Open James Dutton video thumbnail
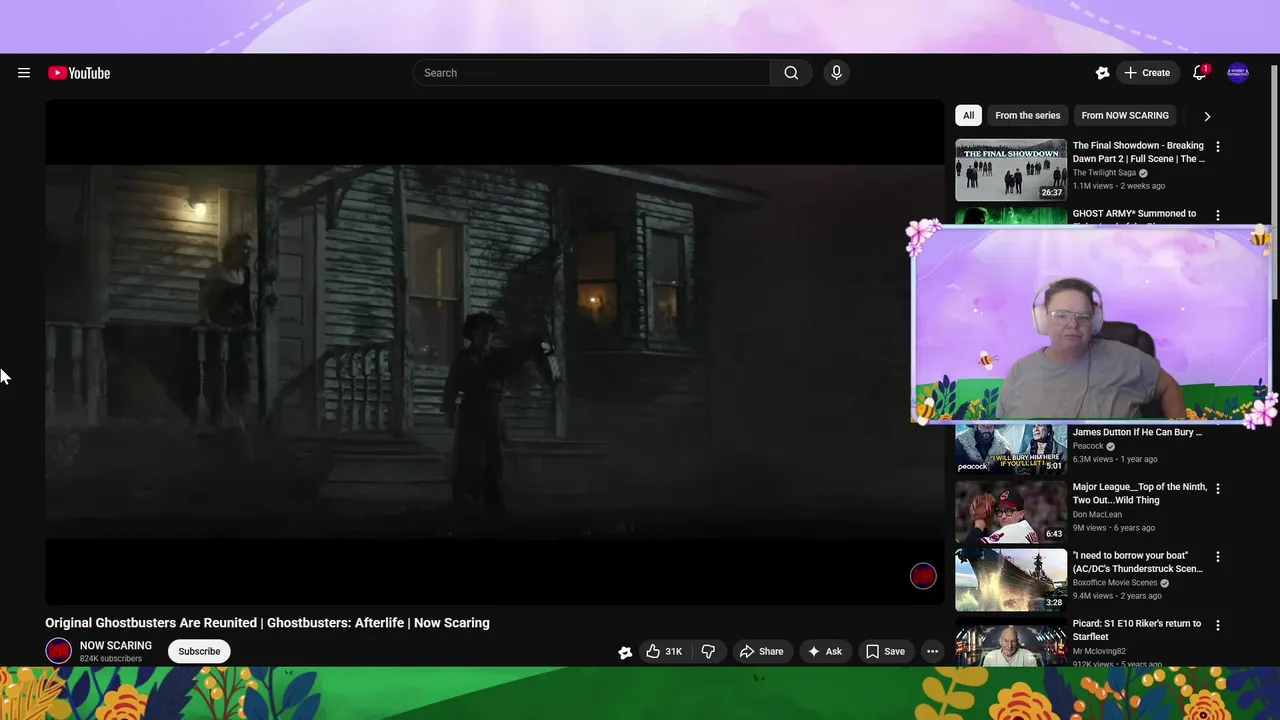This screenshot has width=1280, height=720. (x=1011, y=448)
